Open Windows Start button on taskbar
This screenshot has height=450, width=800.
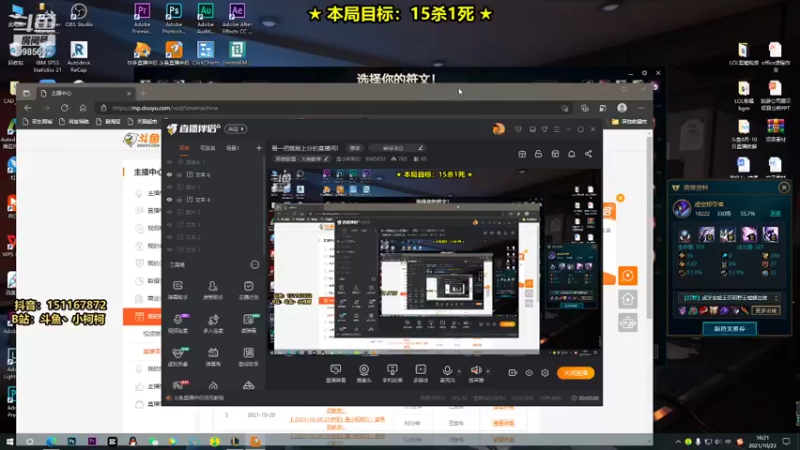point(9,441)
